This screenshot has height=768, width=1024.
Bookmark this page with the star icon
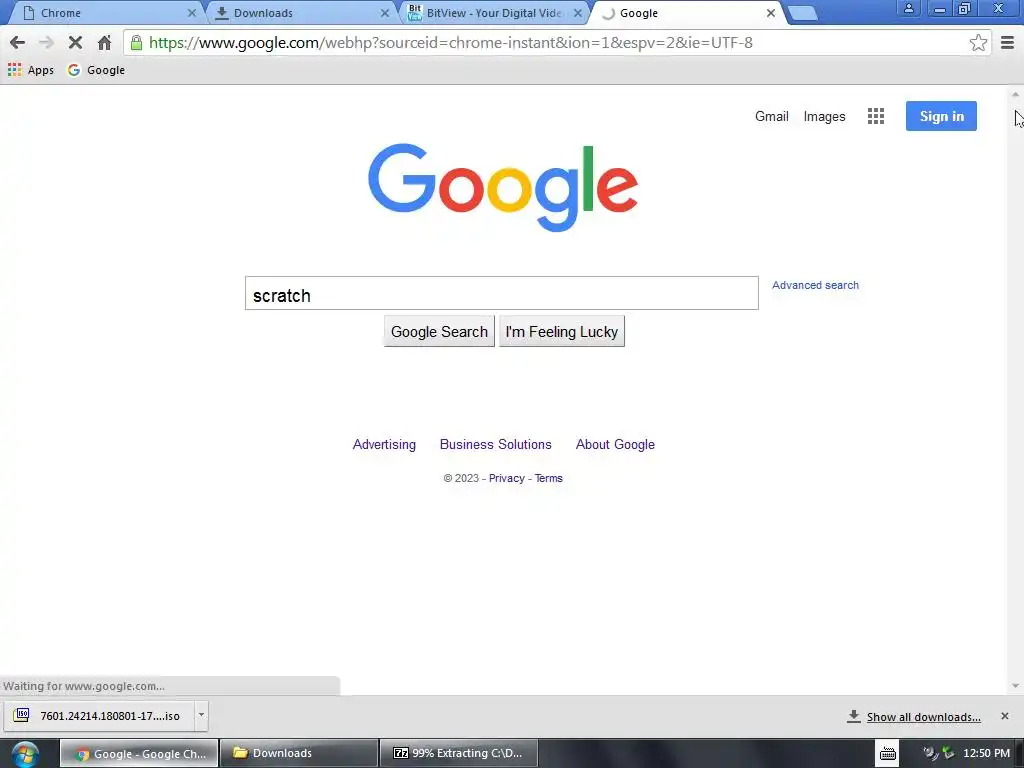(978, 43)
